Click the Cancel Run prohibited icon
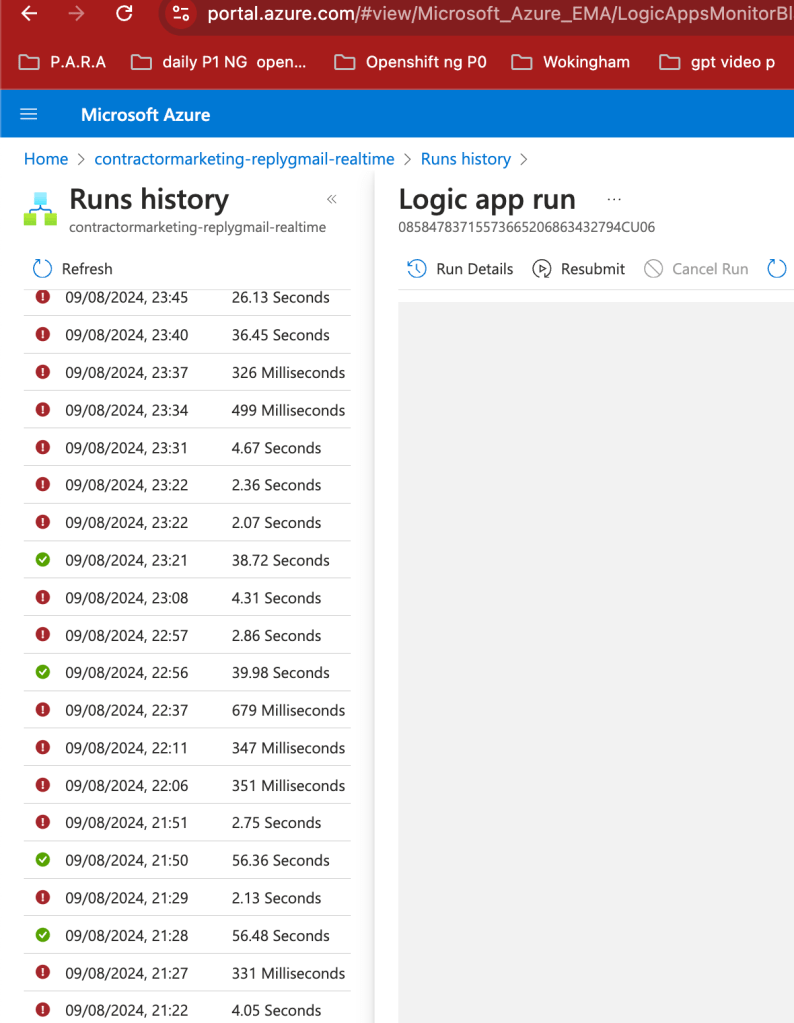This screenshot has width=794, height=1023. click(653, 269)
